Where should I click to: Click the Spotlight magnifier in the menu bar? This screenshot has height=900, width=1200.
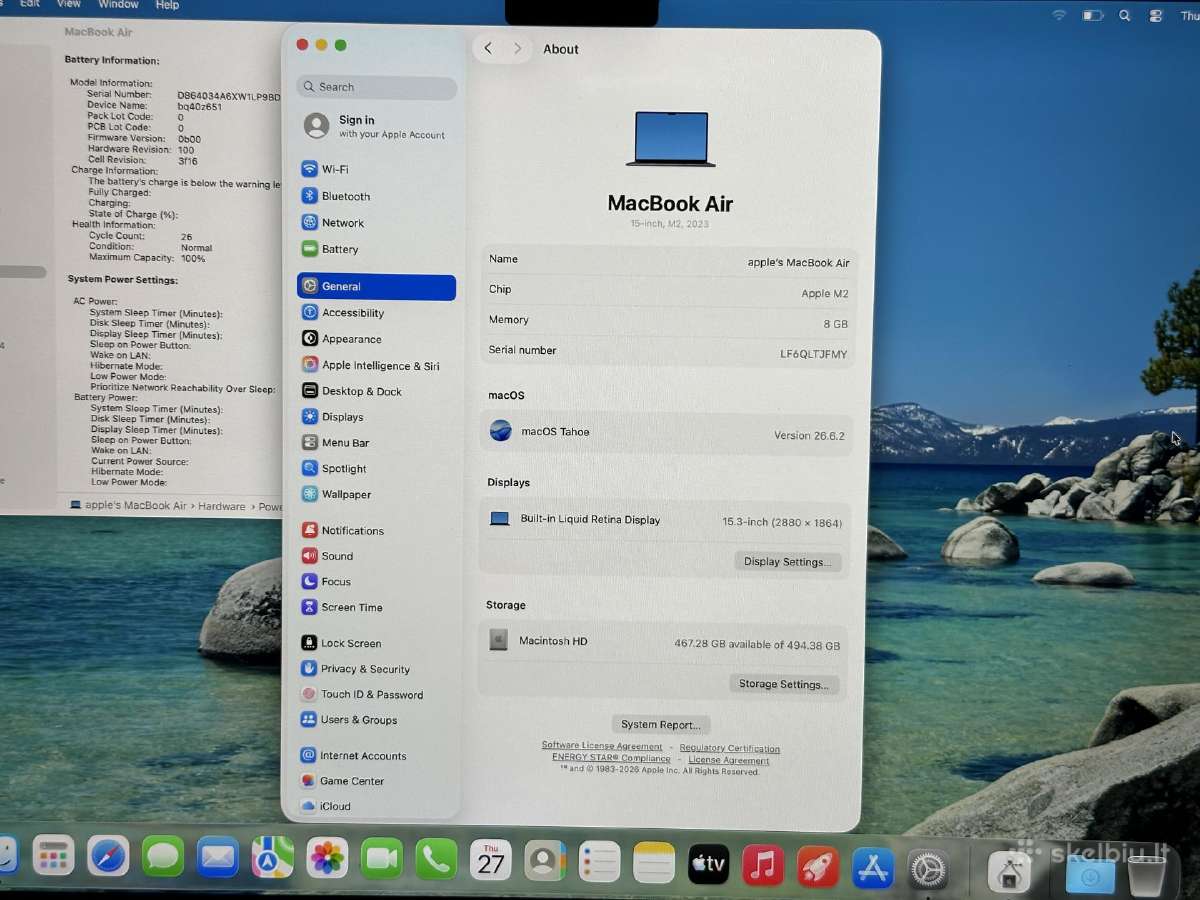coord(1125,16)
